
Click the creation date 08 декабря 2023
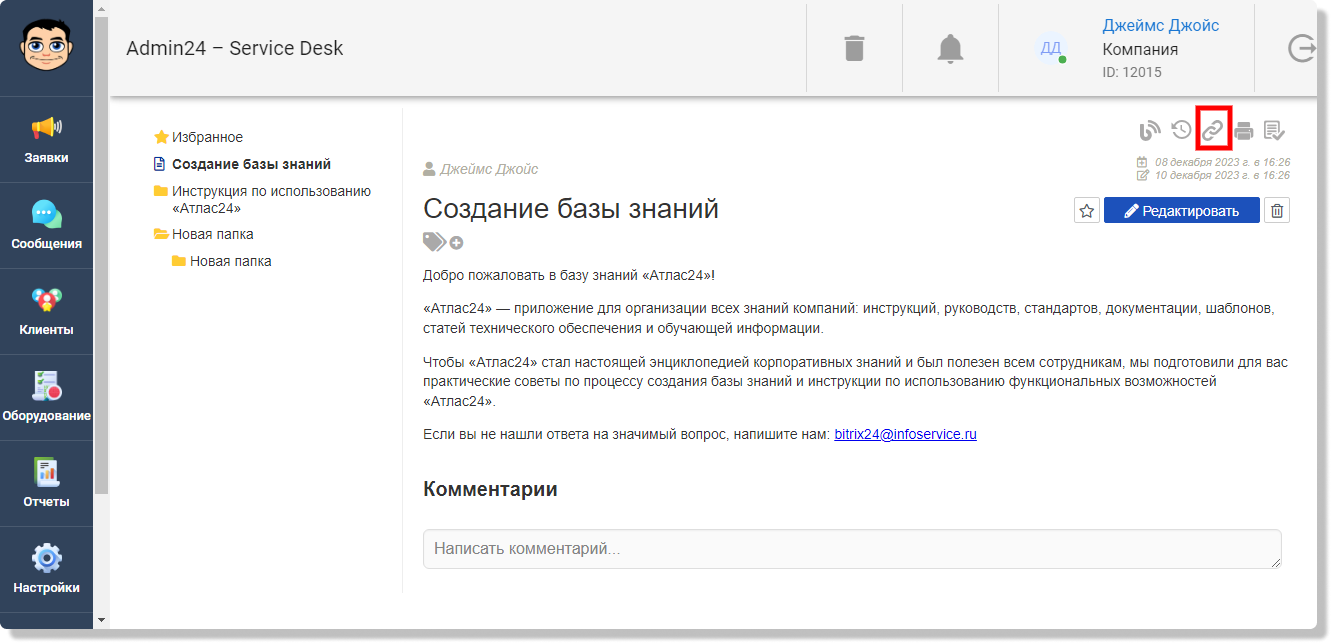tap(1222, 161)
